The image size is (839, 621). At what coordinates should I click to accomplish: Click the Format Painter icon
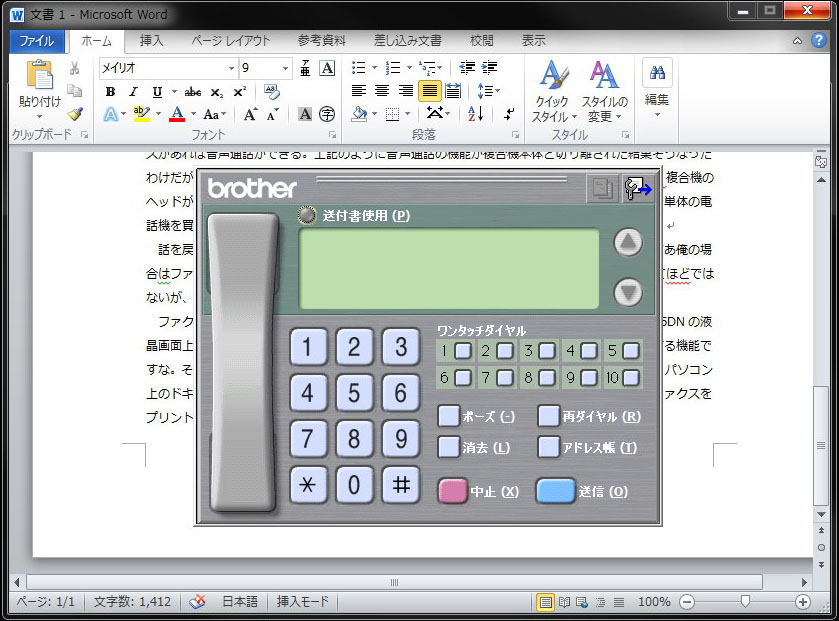76,112
